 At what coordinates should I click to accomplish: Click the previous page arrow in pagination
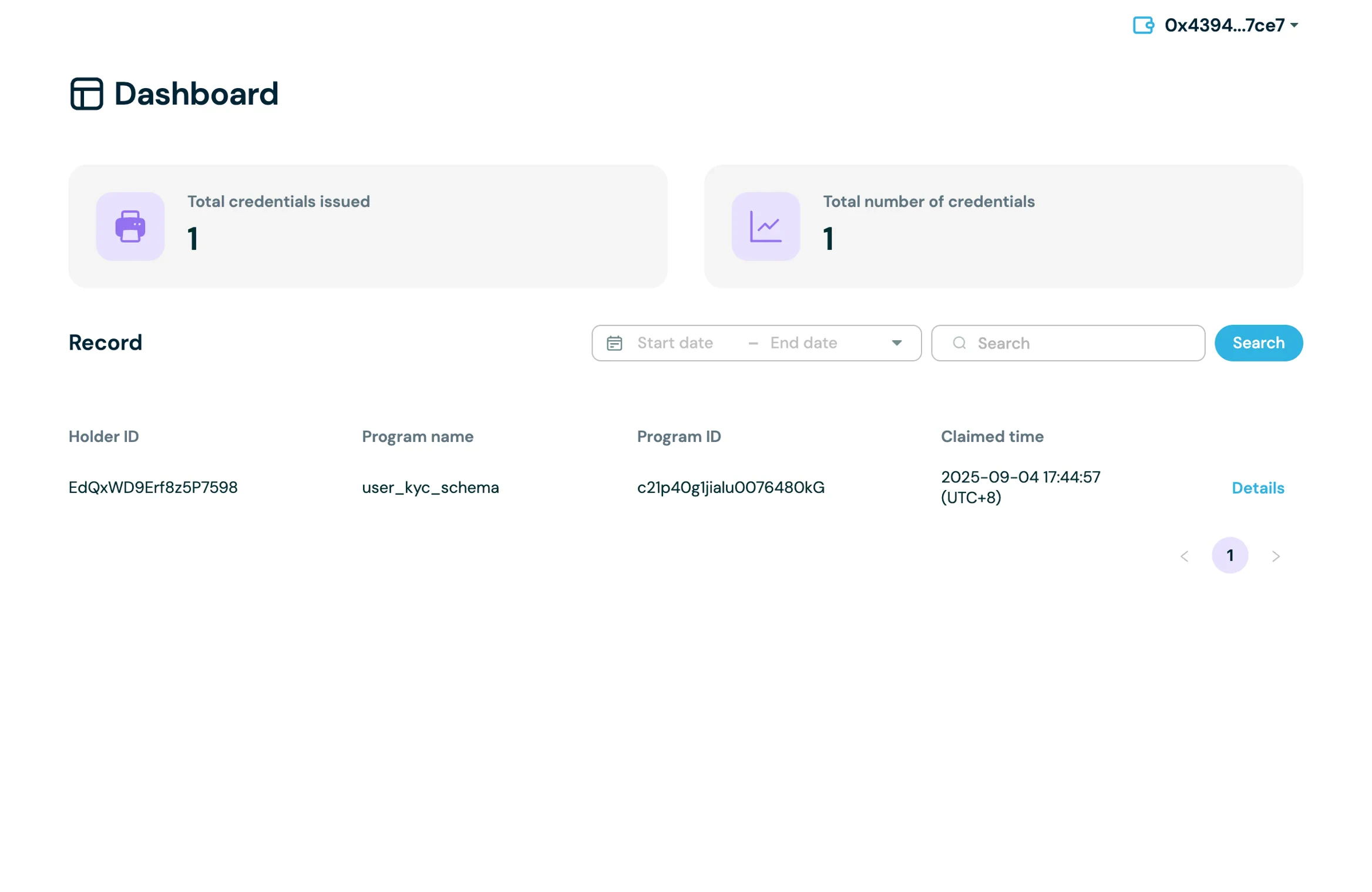pos(1184,555)
